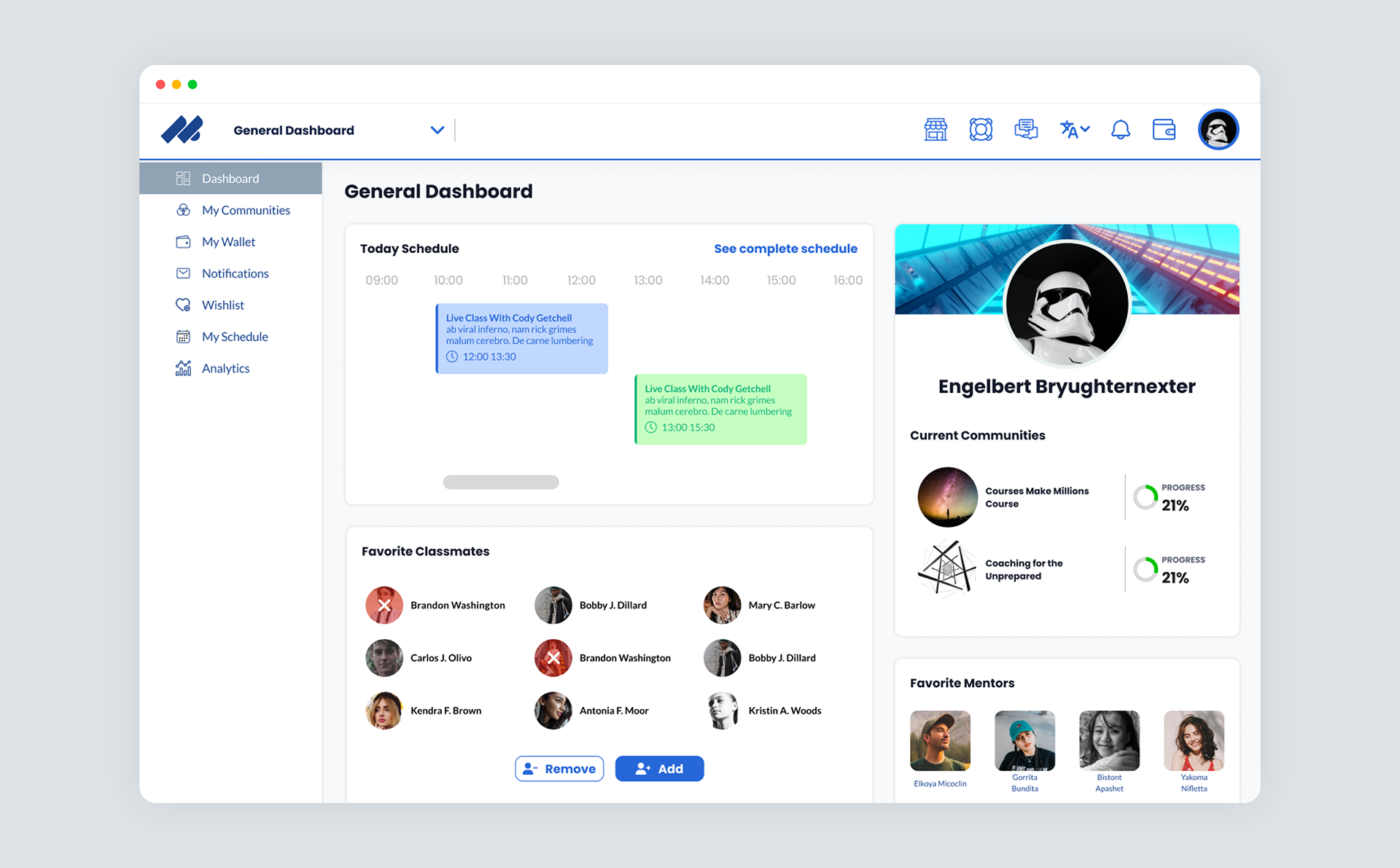Select classmate Carlos J. Olivo
The width and height of the screenshot is (1400, 868).
click(419, 658)
